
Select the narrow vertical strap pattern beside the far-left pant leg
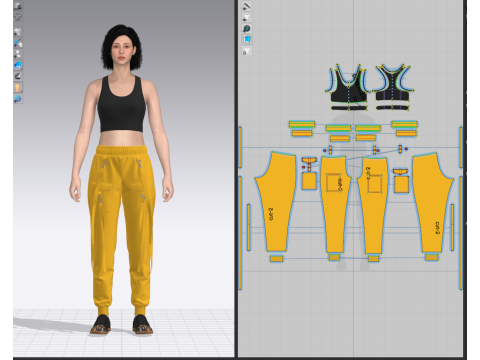point(249,227)
